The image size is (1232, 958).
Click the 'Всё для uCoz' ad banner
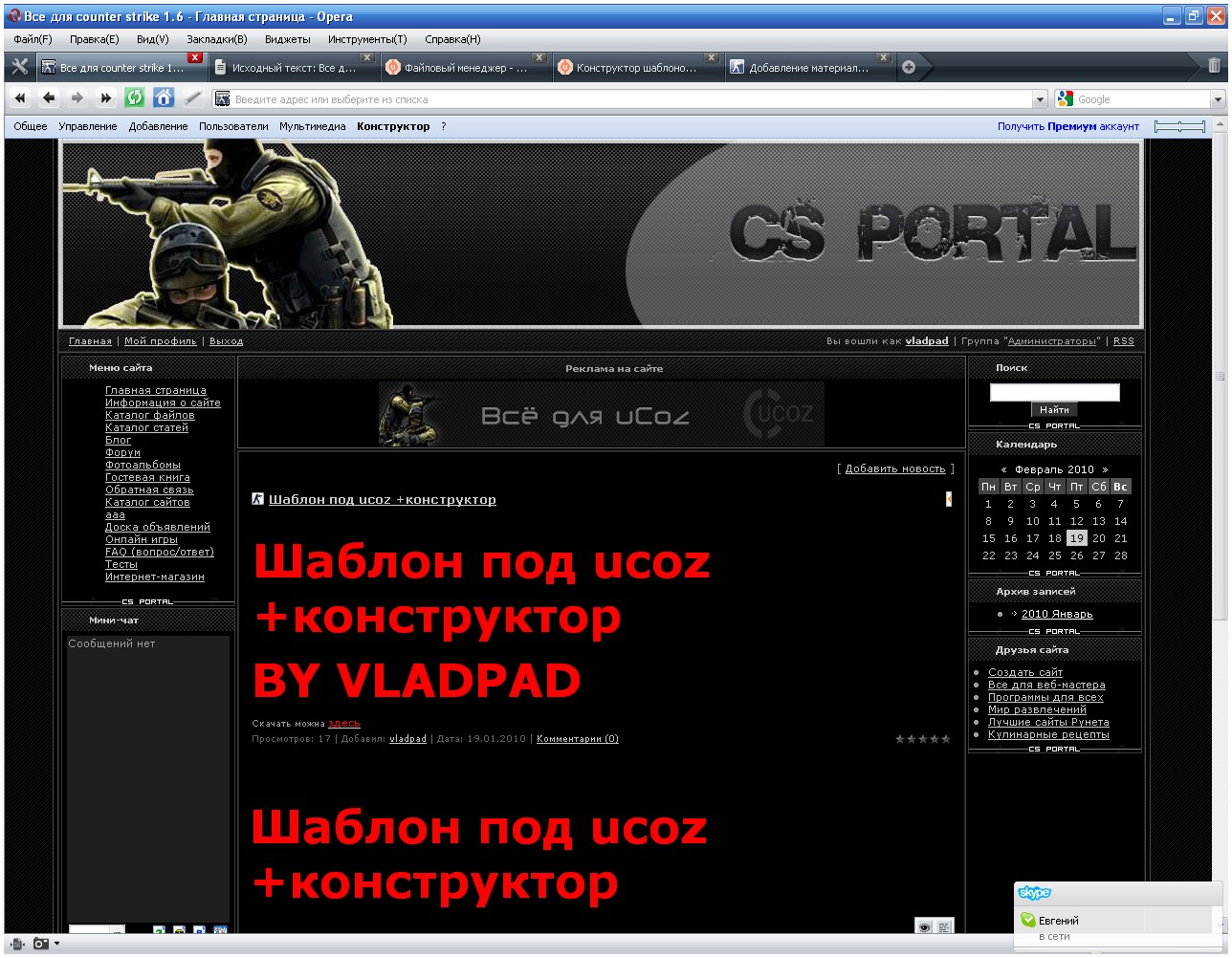pyautogui.click(x=602, y=414)
